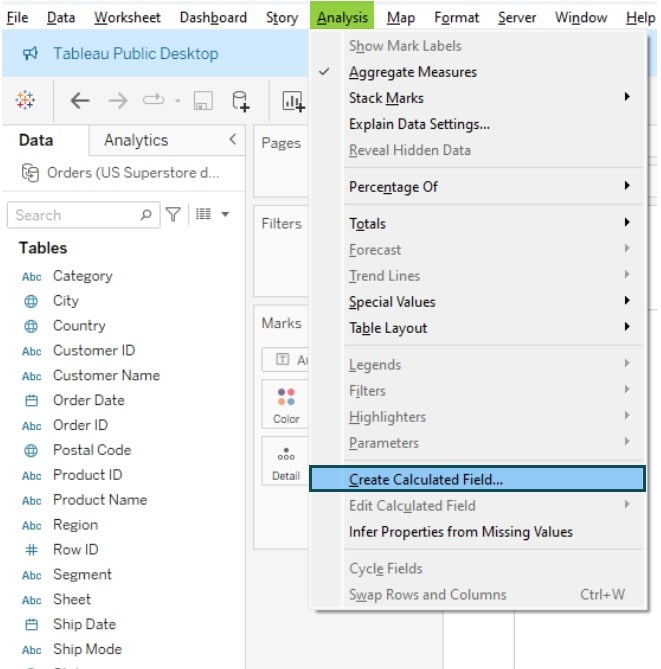
Task: Click the Abc icon next to Category
Action: point(32,277)
